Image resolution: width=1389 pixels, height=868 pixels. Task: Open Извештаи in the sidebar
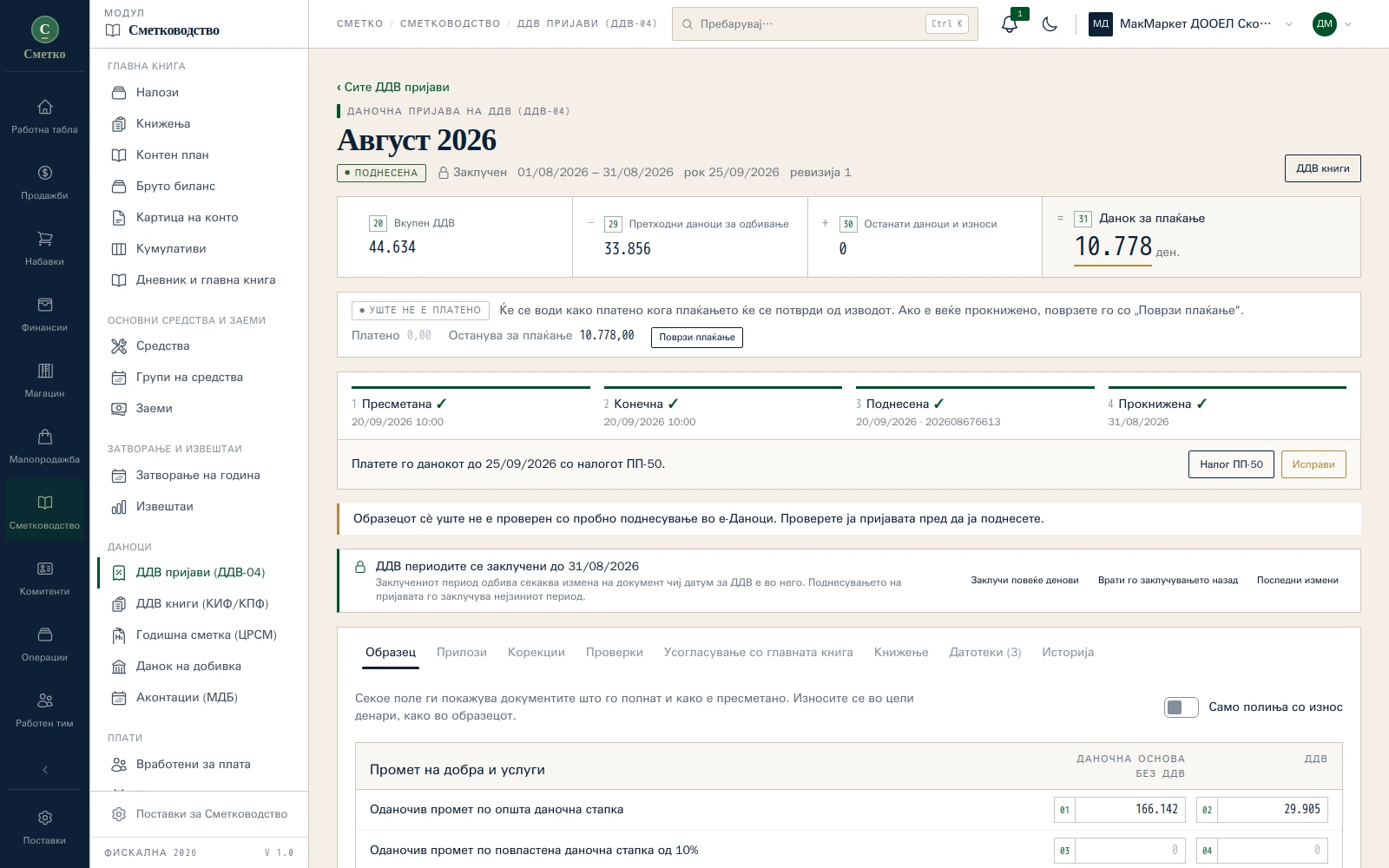tap(199, 506)
